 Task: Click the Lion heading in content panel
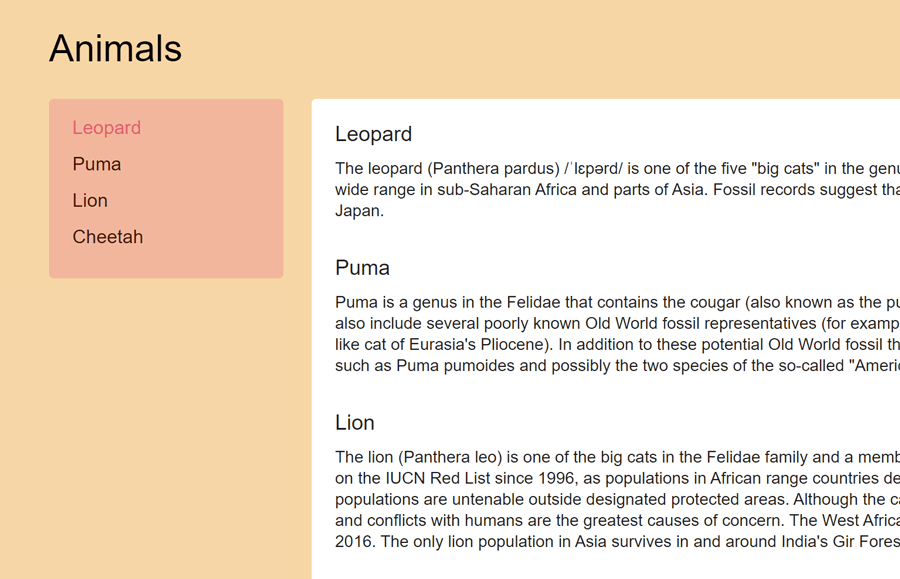pos(355,422)
